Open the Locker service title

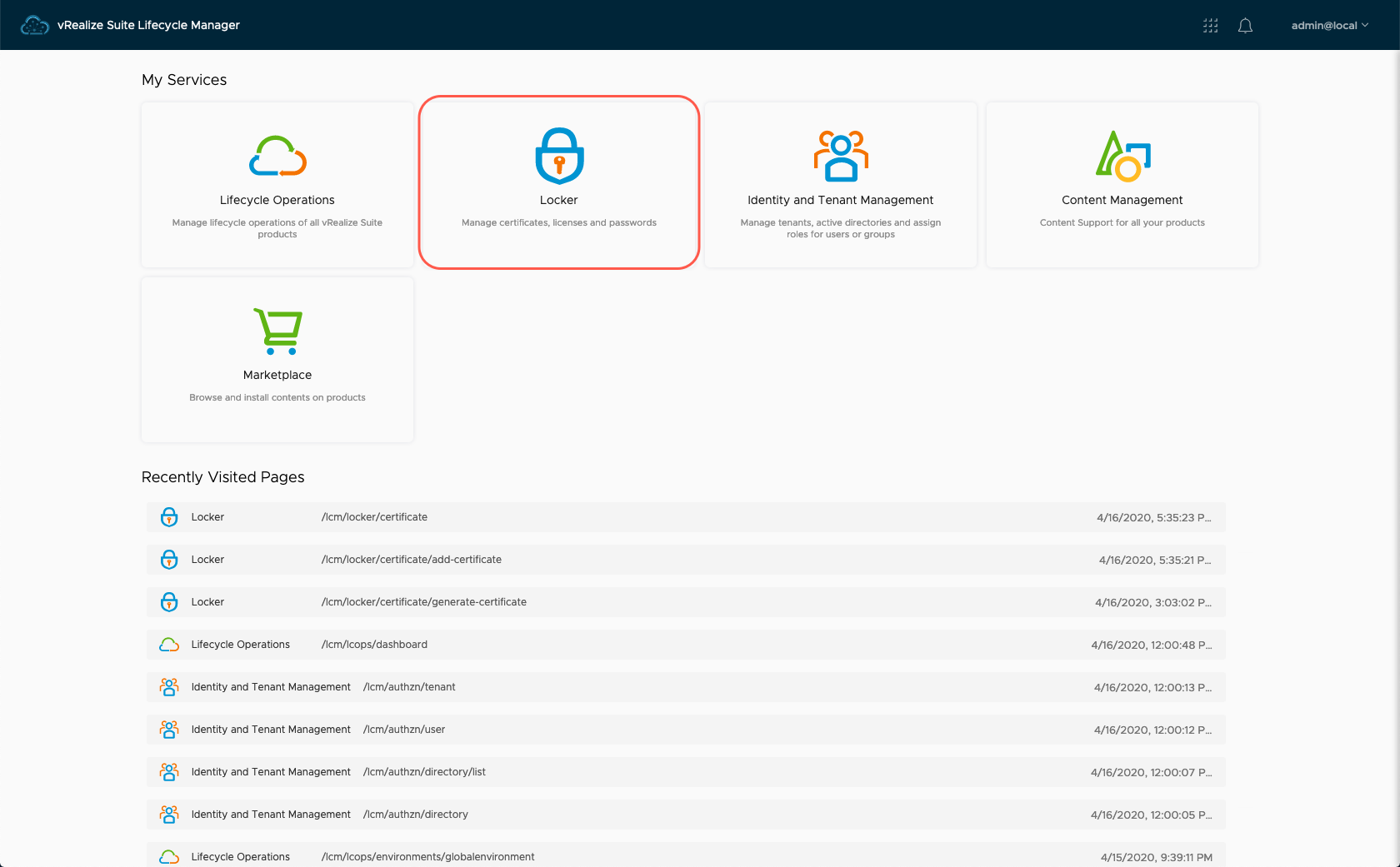(559, 200)
